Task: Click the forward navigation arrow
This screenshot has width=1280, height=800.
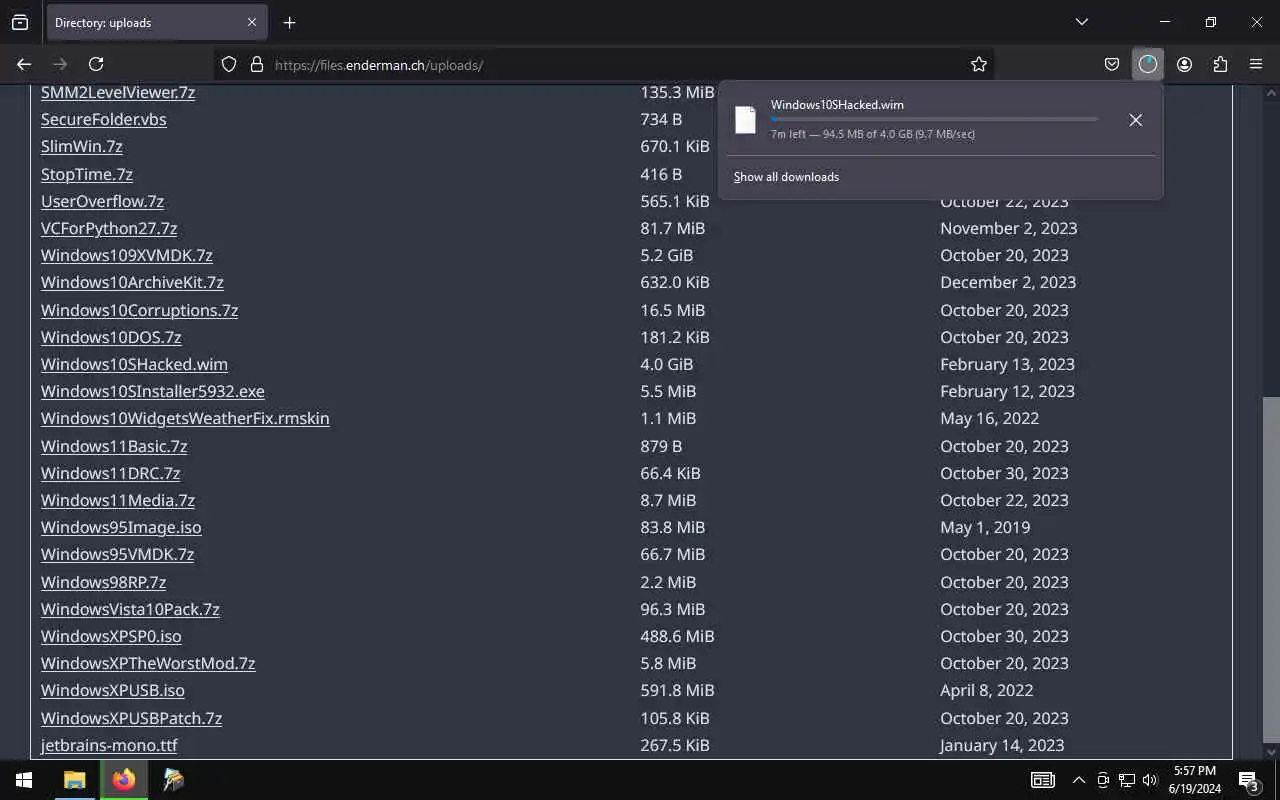Action: click(60, 64)
